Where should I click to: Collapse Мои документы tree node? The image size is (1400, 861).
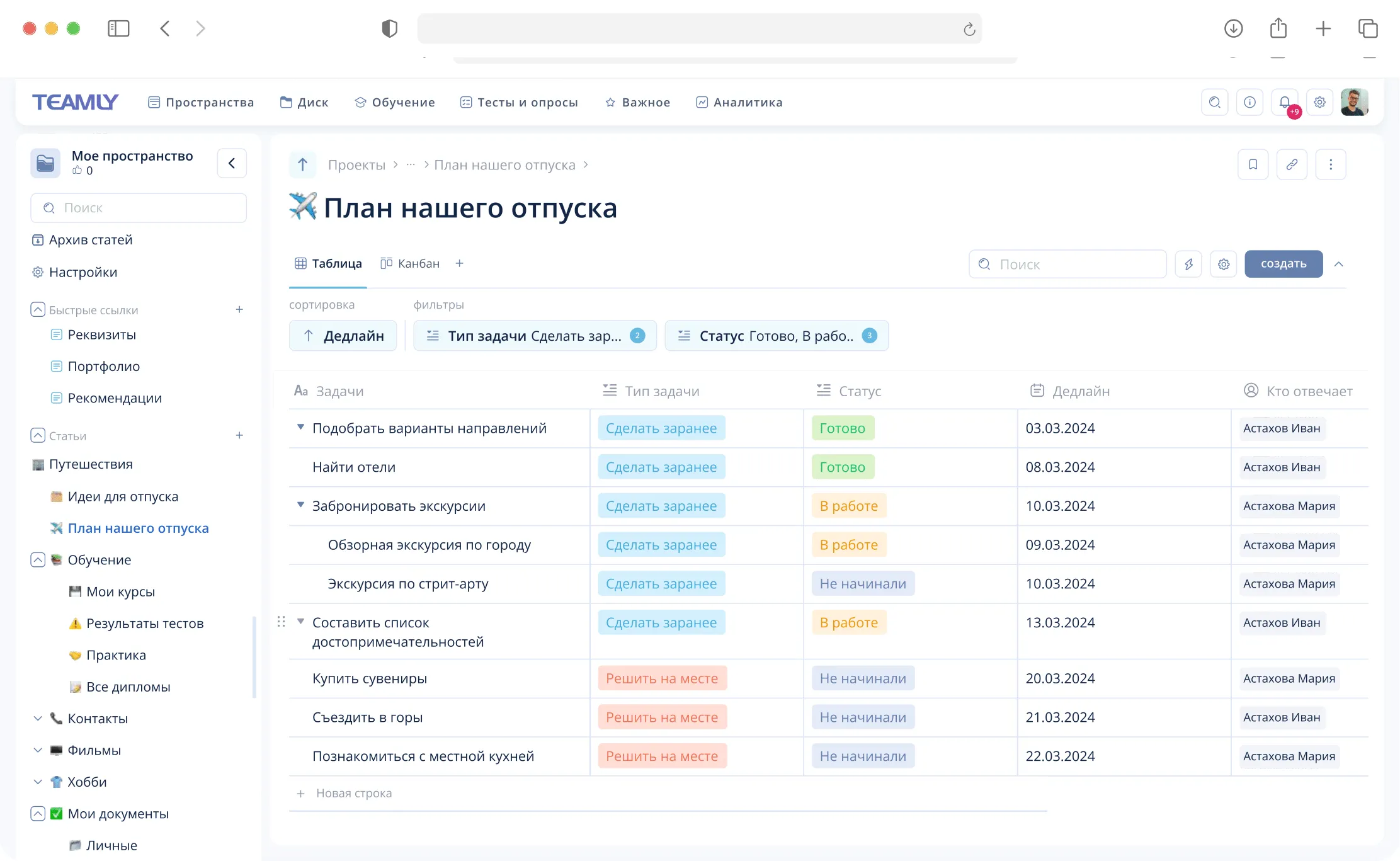click(38, 814)
